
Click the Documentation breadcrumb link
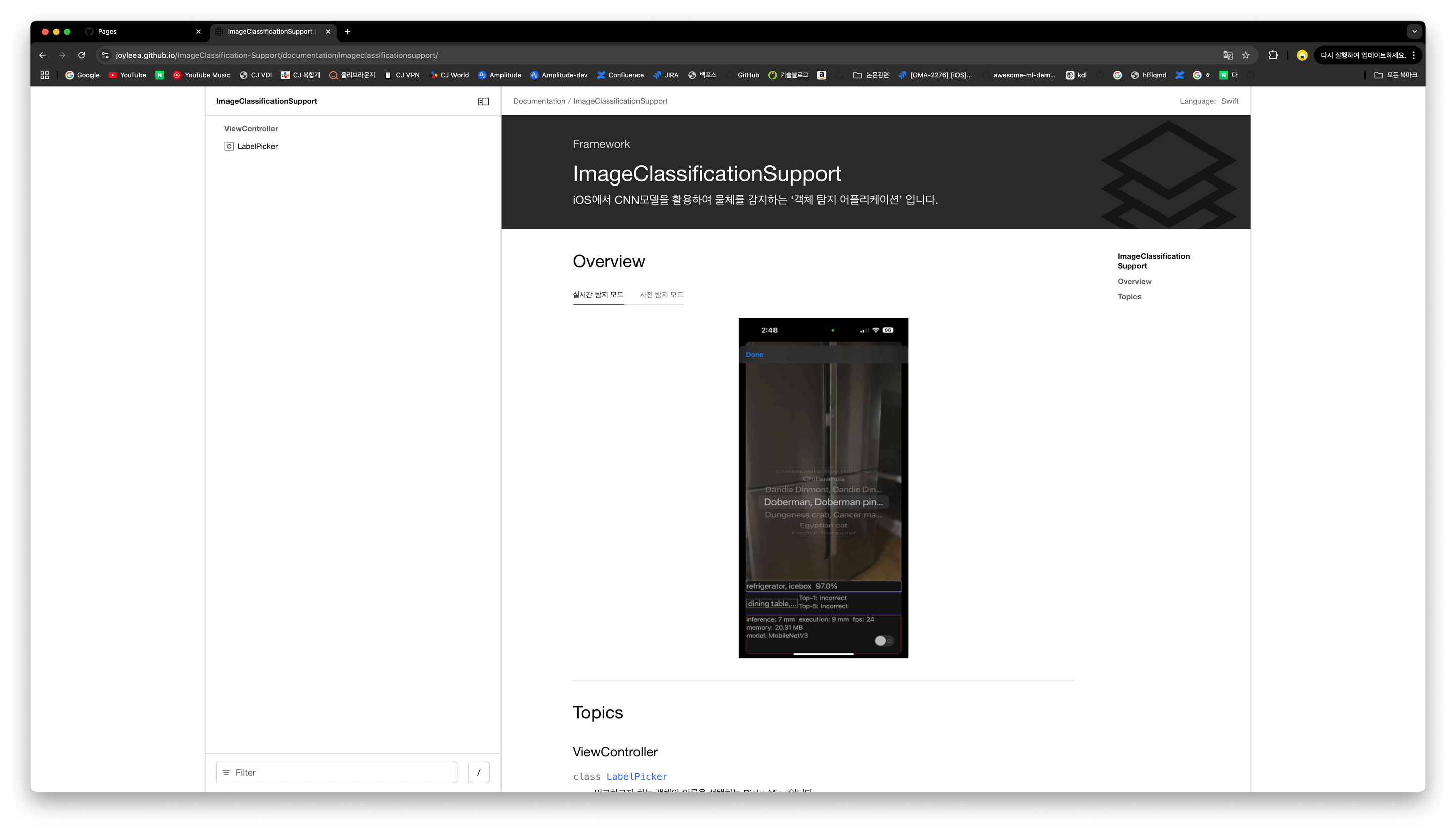[539, 101]
